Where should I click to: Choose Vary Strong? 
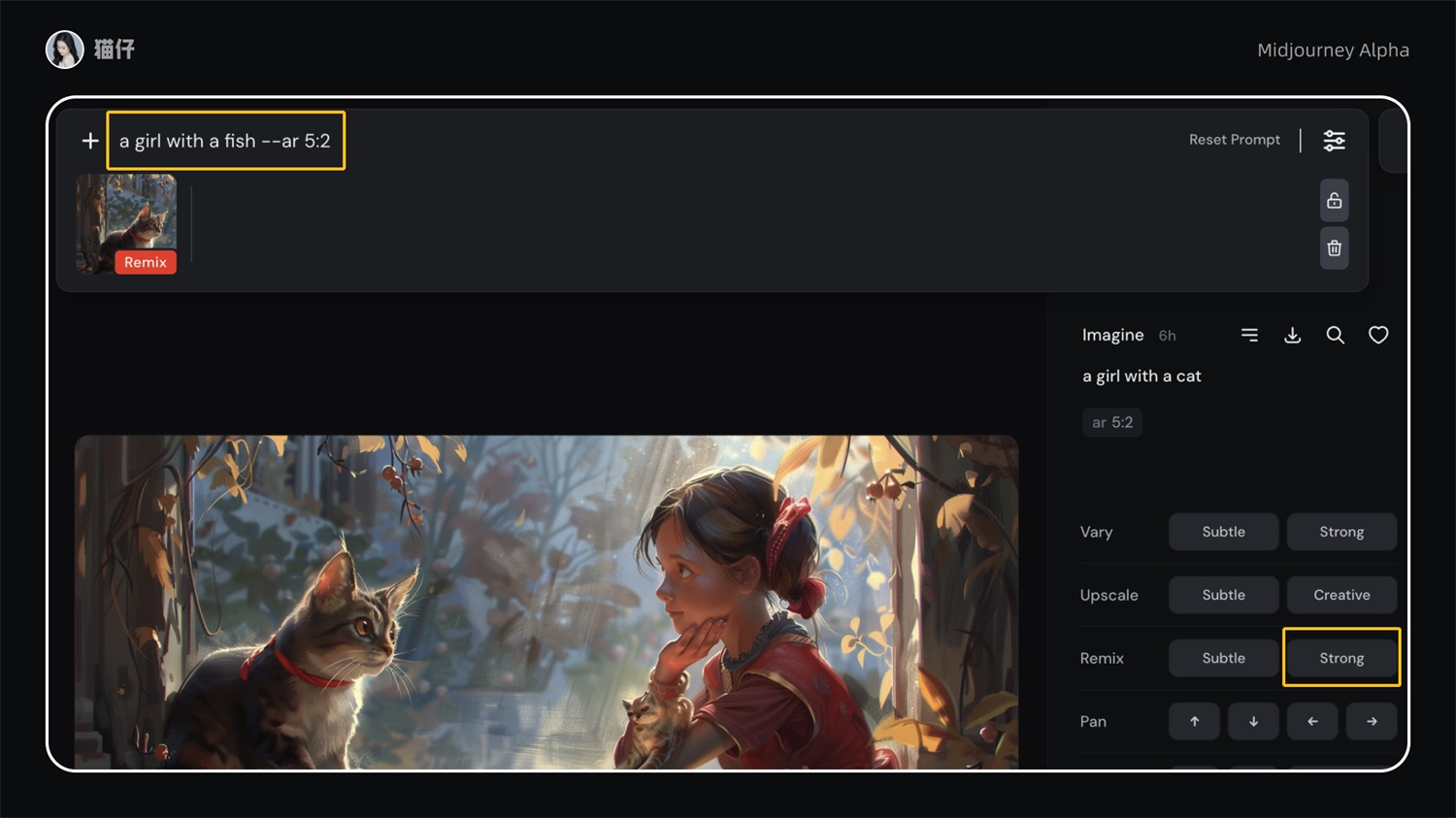[x=1342, y=532]
